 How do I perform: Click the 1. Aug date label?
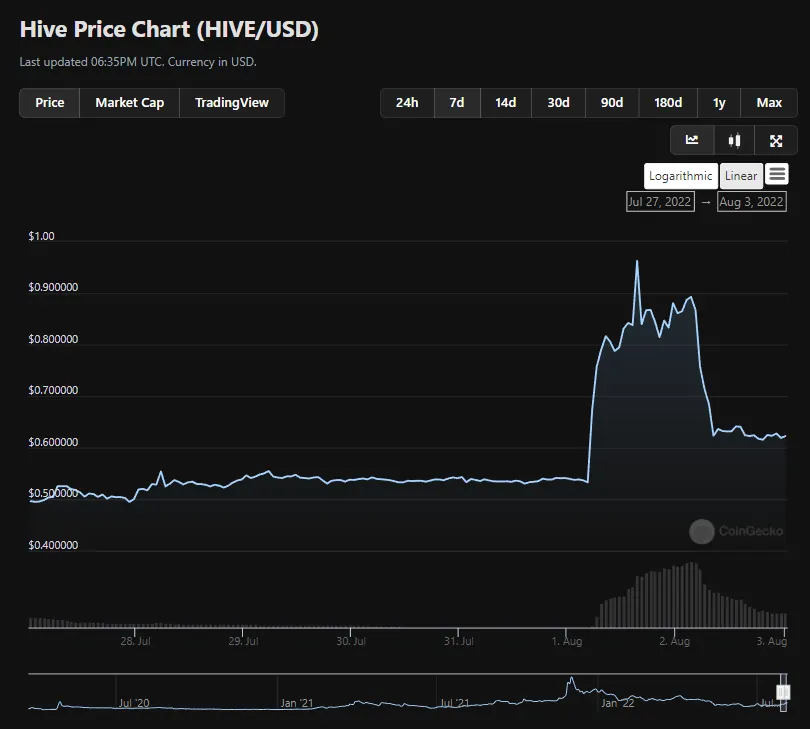pyautogui.click(x=567, y=641)
